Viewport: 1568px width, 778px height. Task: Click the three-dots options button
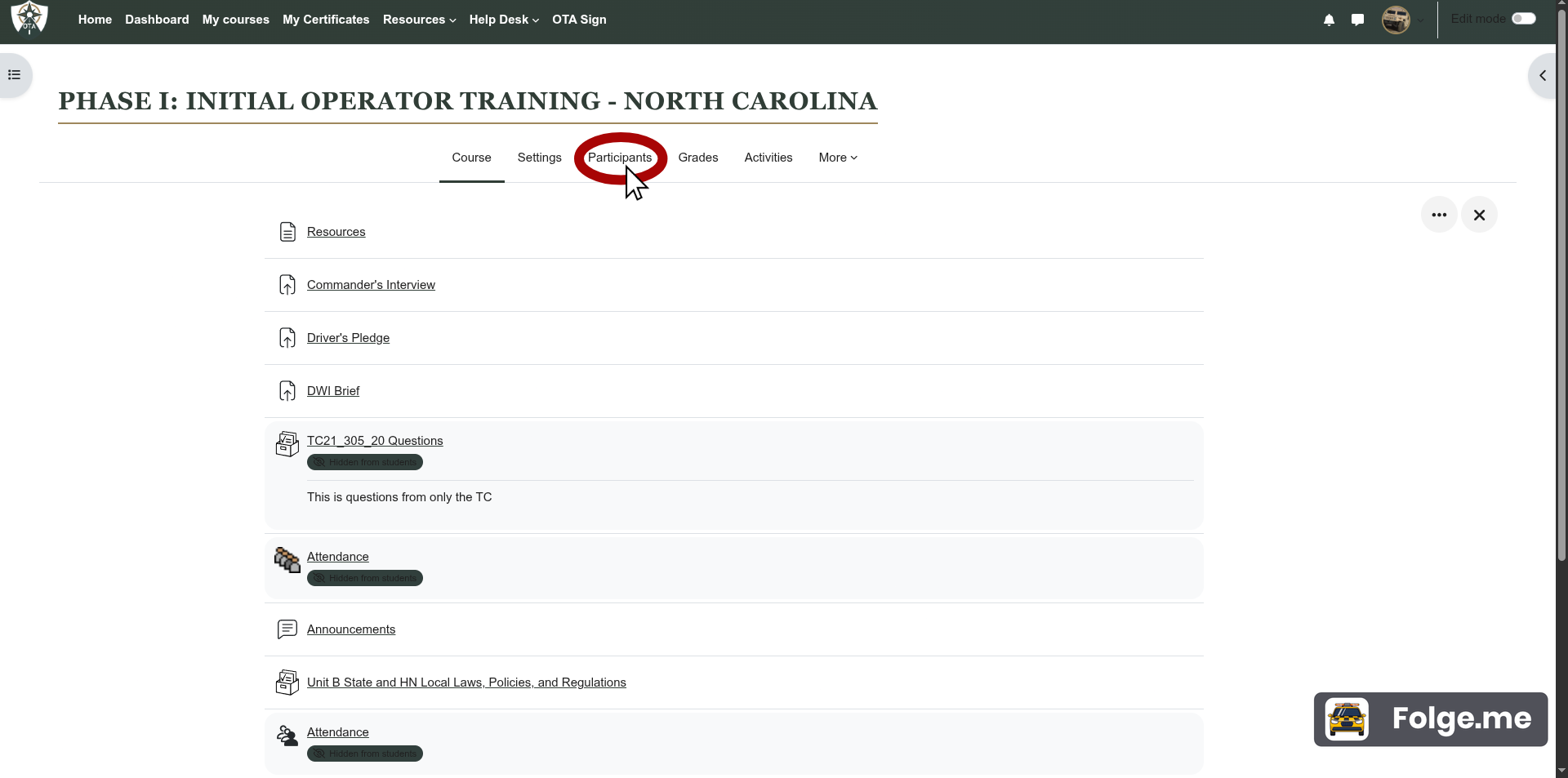coord(1439,215)
